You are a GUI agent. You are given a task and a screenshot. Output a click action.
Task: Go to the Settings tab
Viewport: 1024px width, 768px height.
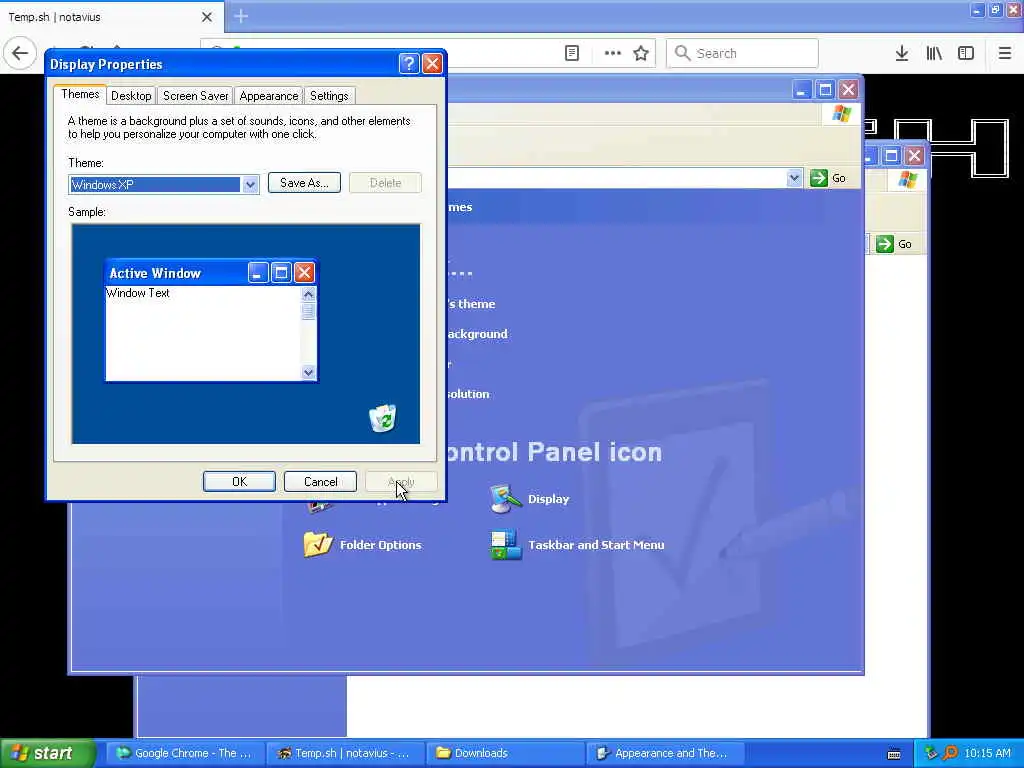329,96
